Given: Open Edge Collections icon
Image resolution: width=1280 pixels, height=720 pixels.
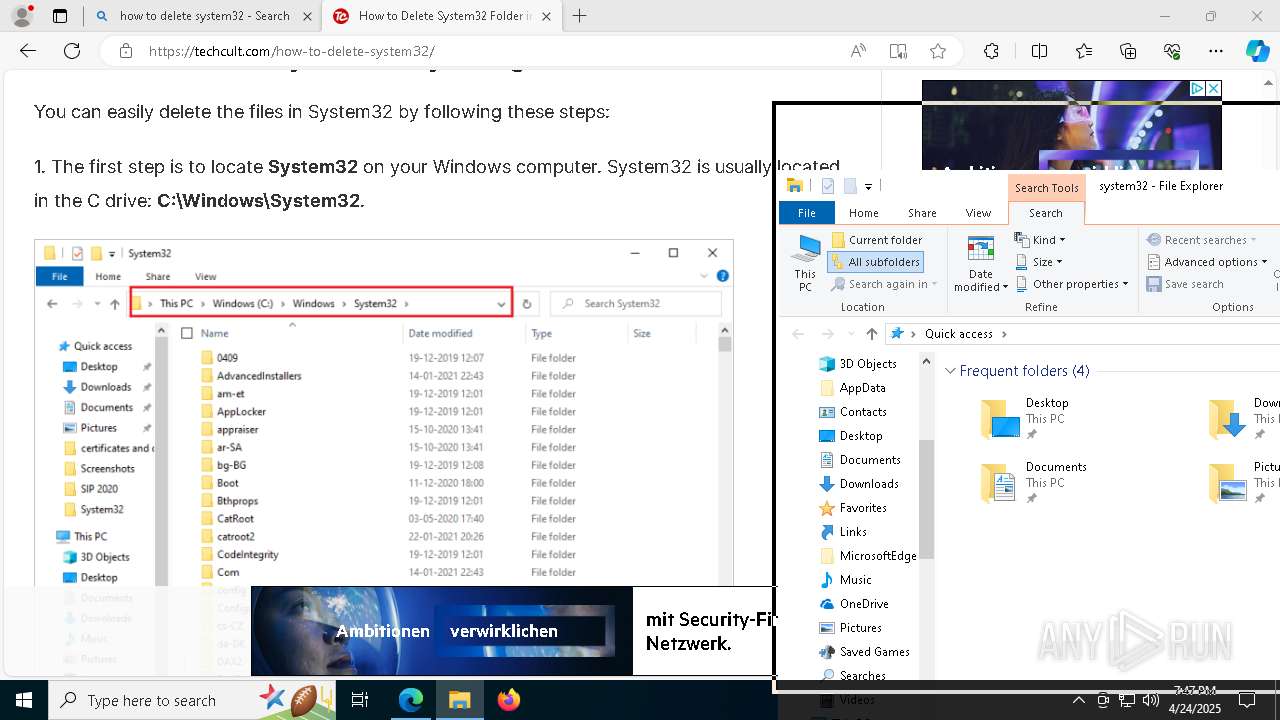Looking at the screenshot, I should click(x=1128, y=51).
